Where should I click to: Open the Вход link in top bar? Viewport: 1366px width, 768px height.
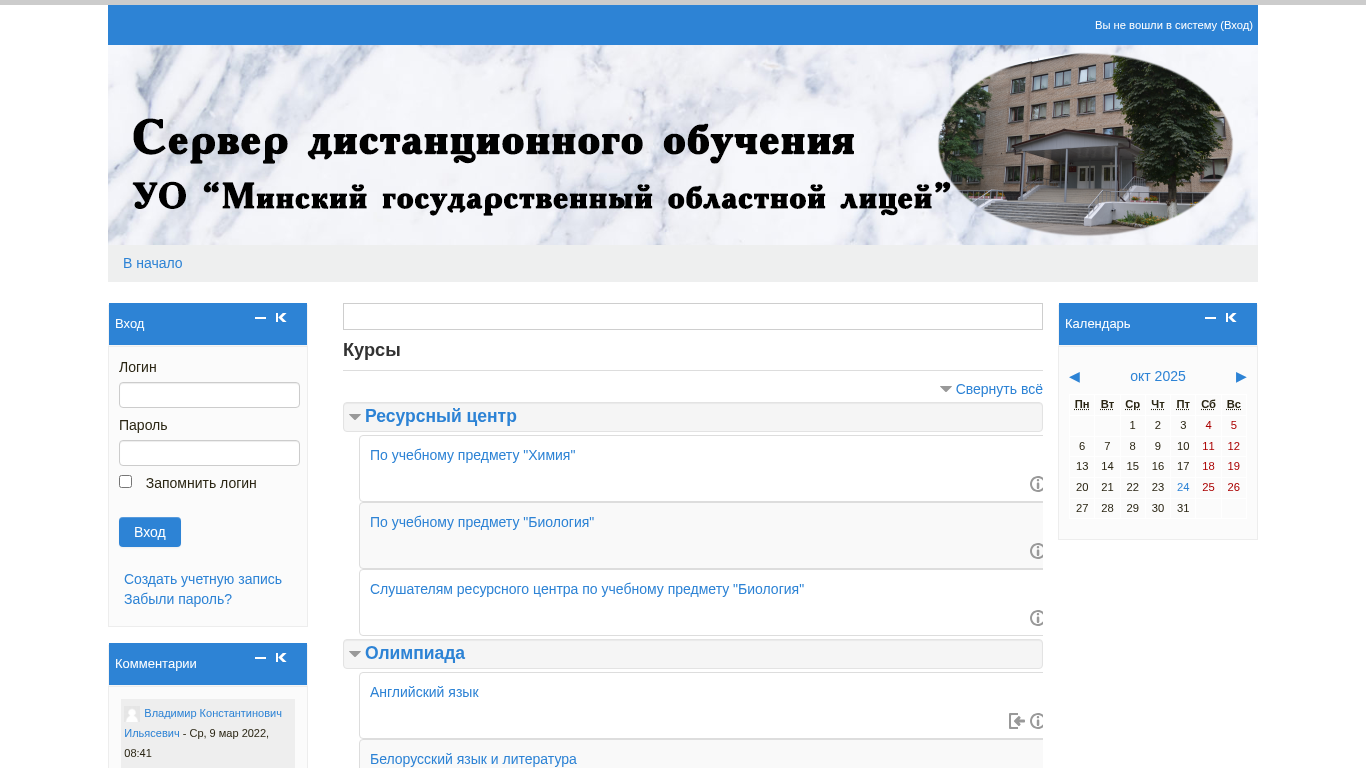pos(1237,25)
